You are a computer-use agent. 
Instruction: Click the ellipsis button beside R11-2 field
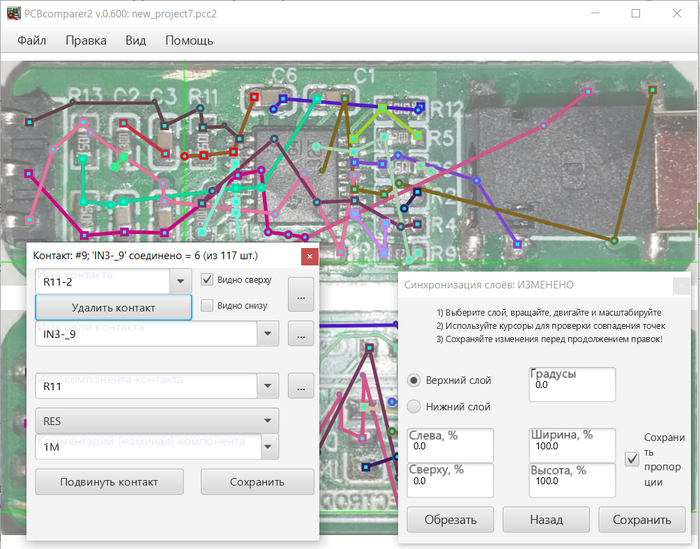[302, 293]
